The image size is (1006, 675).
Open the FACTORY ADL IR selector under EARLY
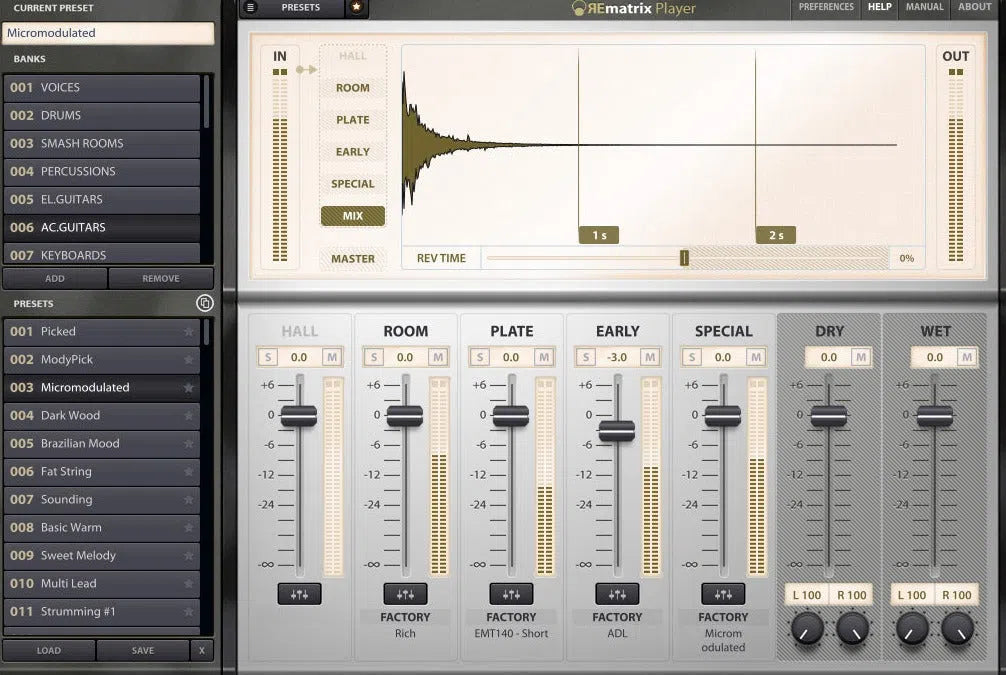tap(617, 624)
